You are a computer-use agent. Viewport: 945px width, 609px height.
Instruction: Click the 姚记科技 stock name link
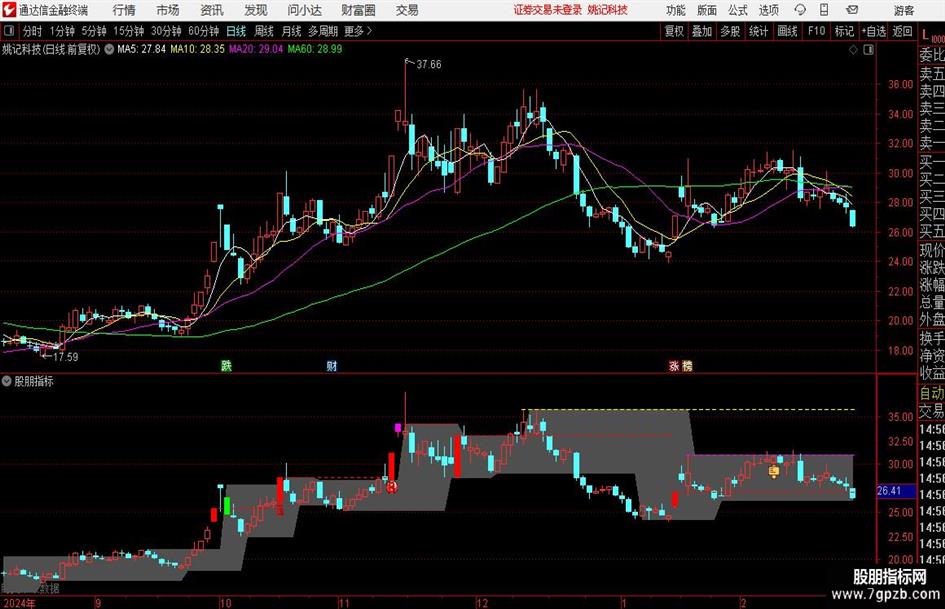point(608,10)
